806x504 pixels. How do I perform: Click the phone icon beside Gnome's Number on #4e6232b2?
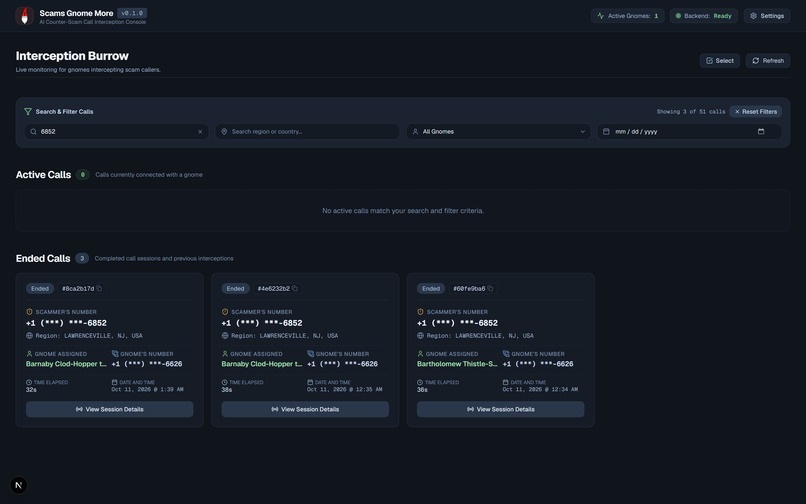(310, 353)
